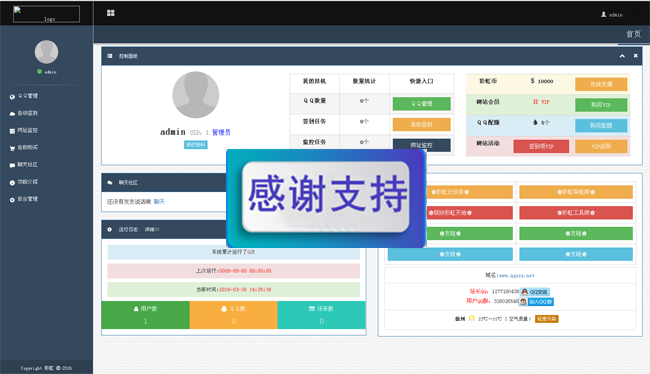Open 自动签到 in the sidebar
The height and width of the screenshot is (374, 650).
28,113
